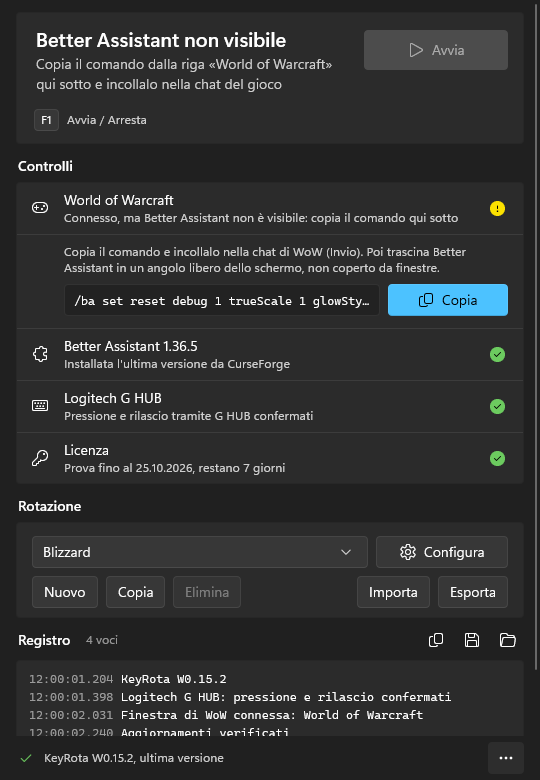Create a new rotation with Nuovo
Viewport: 540px width, 780px height.
[65, 592]
